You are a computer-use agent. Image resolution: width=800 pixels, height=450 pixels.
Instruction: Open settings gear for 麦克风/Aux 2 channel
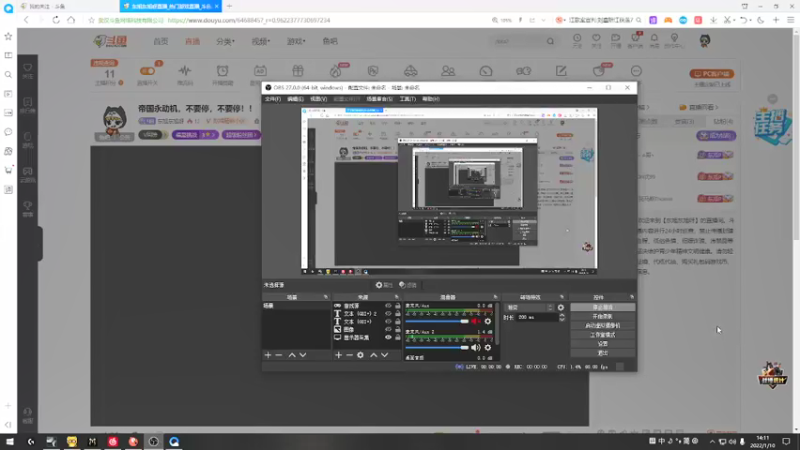pos(488,347)
